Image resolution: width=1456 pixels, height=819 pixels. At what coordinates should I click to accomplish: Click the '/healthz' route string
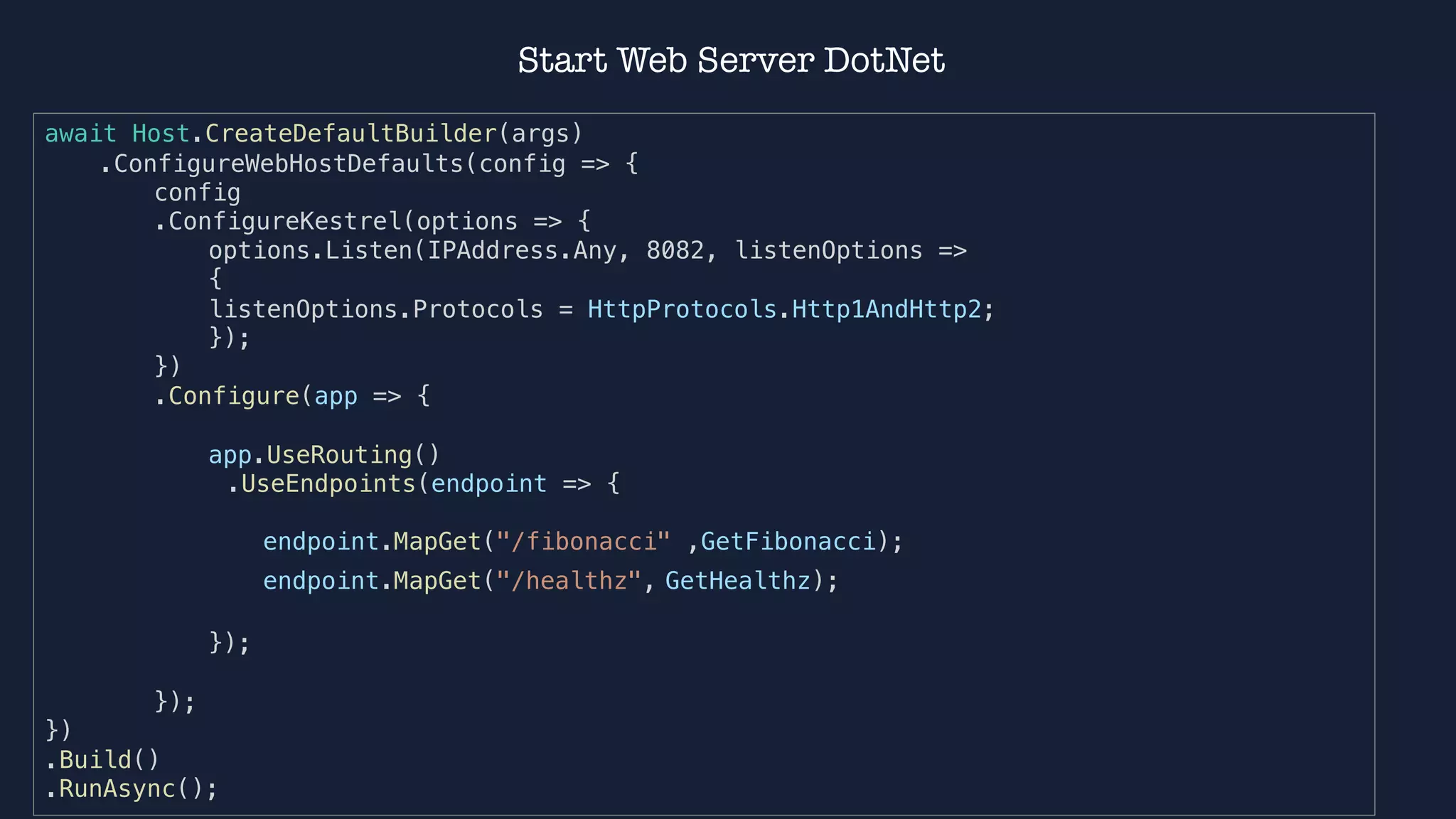tap(569, 582)
